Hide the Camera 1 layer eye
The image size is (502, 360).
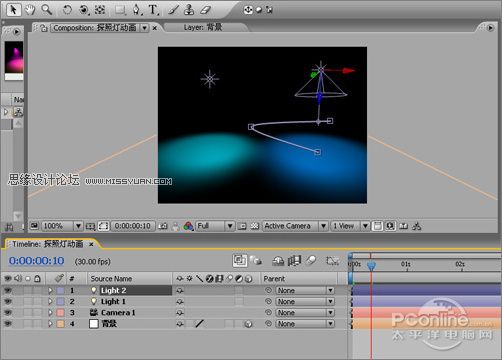pyautogui.click(x=8, y=313)
